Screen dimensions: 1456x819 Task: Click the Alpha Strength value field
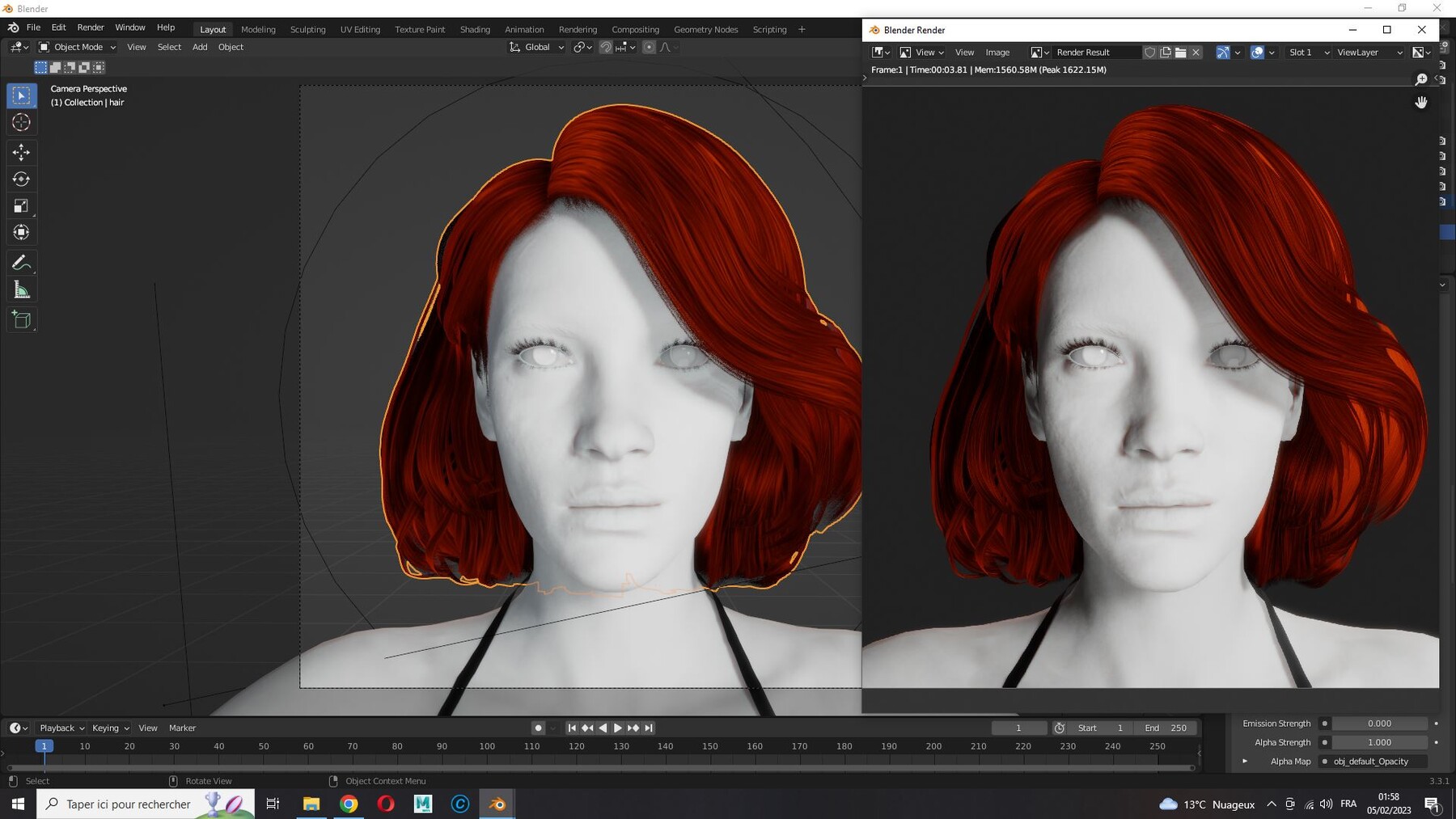pos(1379,742)
